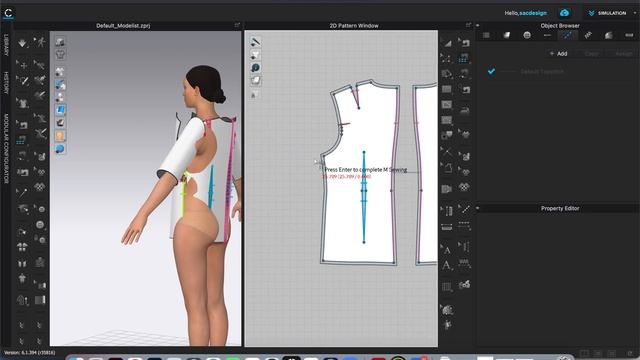Collapse the Object Browser panel arrow
This screenshot has height=360, width=640.
[478, 25]
